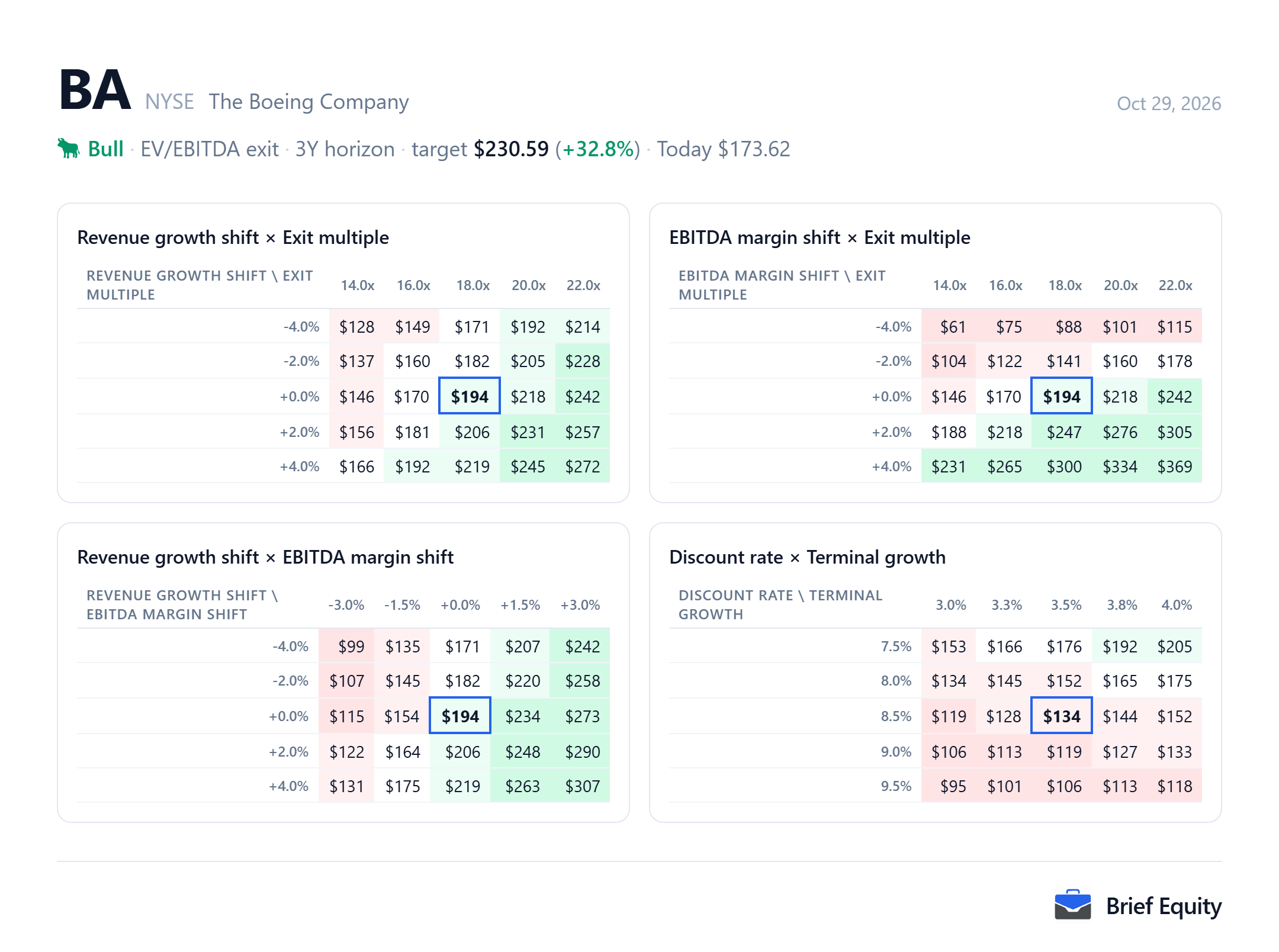This screenshot has width=1279, height=952.
Task: Click Today $173.62 price text
Action: [724, 149]
